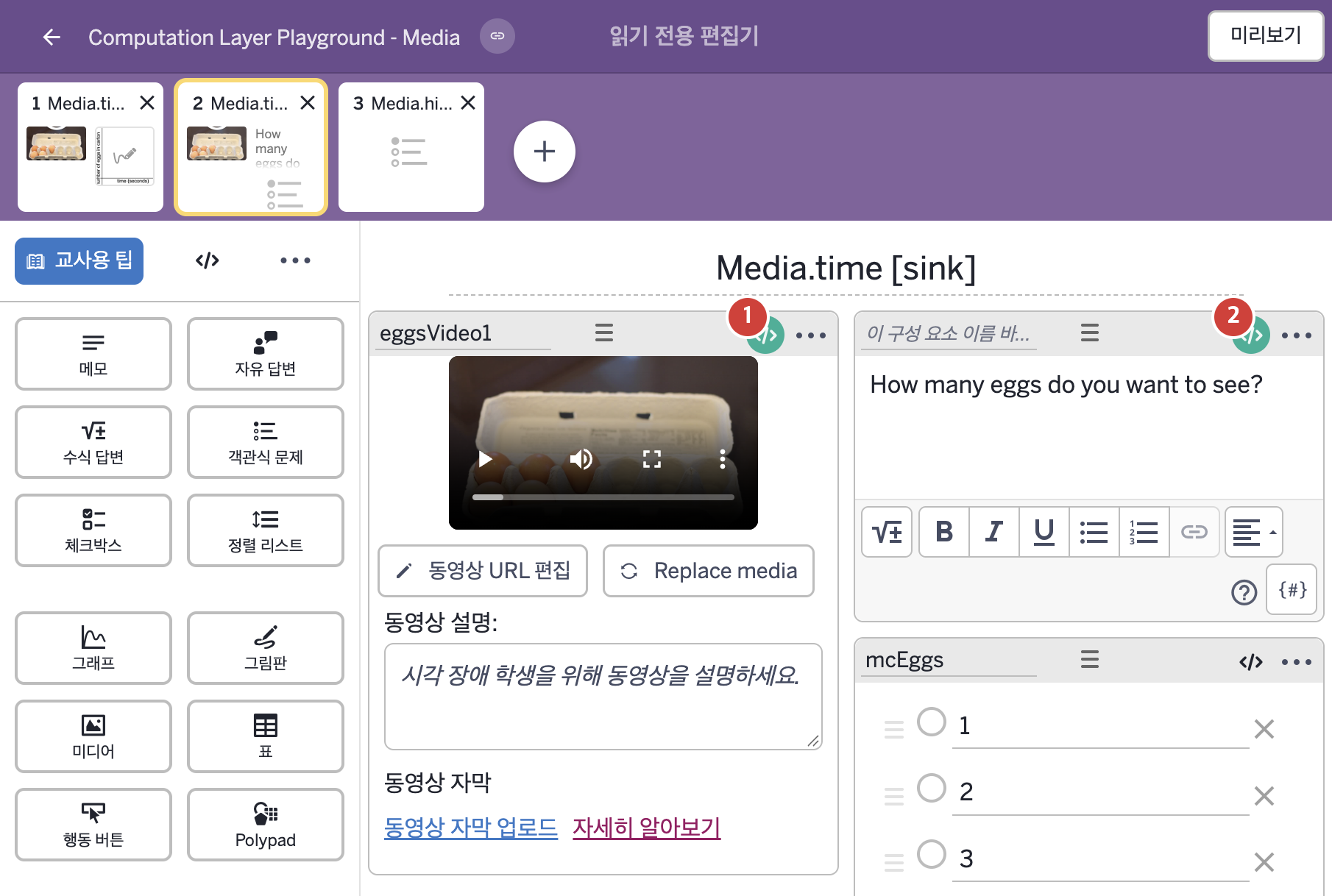Mute the video with the speaker icon
This screenshot has width=1332, height=896.
(581, 459)
